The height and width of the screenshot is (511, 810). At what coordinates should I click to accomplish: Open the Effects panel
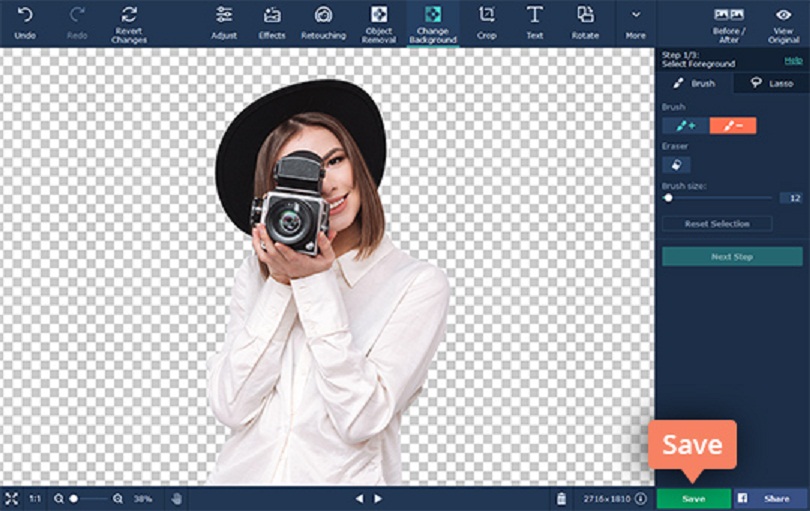coord(272,16)
